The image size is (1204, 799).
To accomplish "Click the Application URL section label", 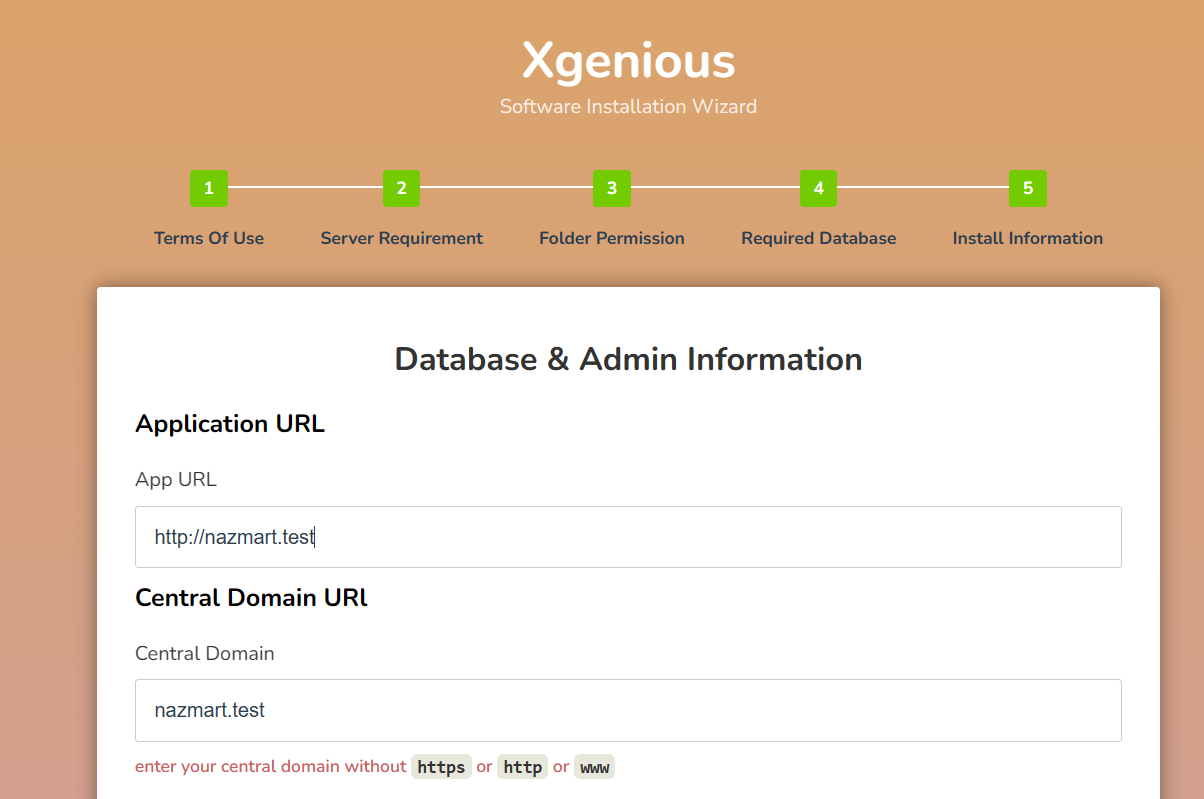I will [x=230, y=423].
